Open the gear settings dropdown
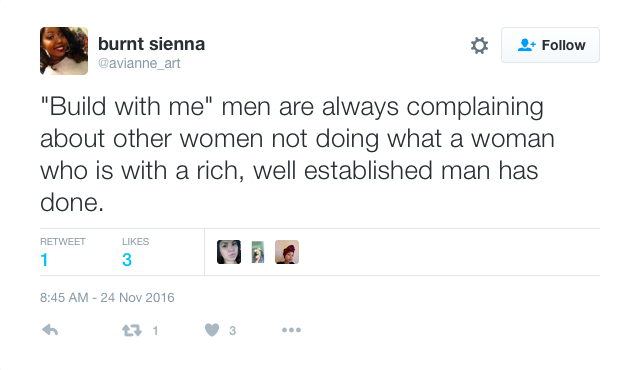 coord(480,45)
